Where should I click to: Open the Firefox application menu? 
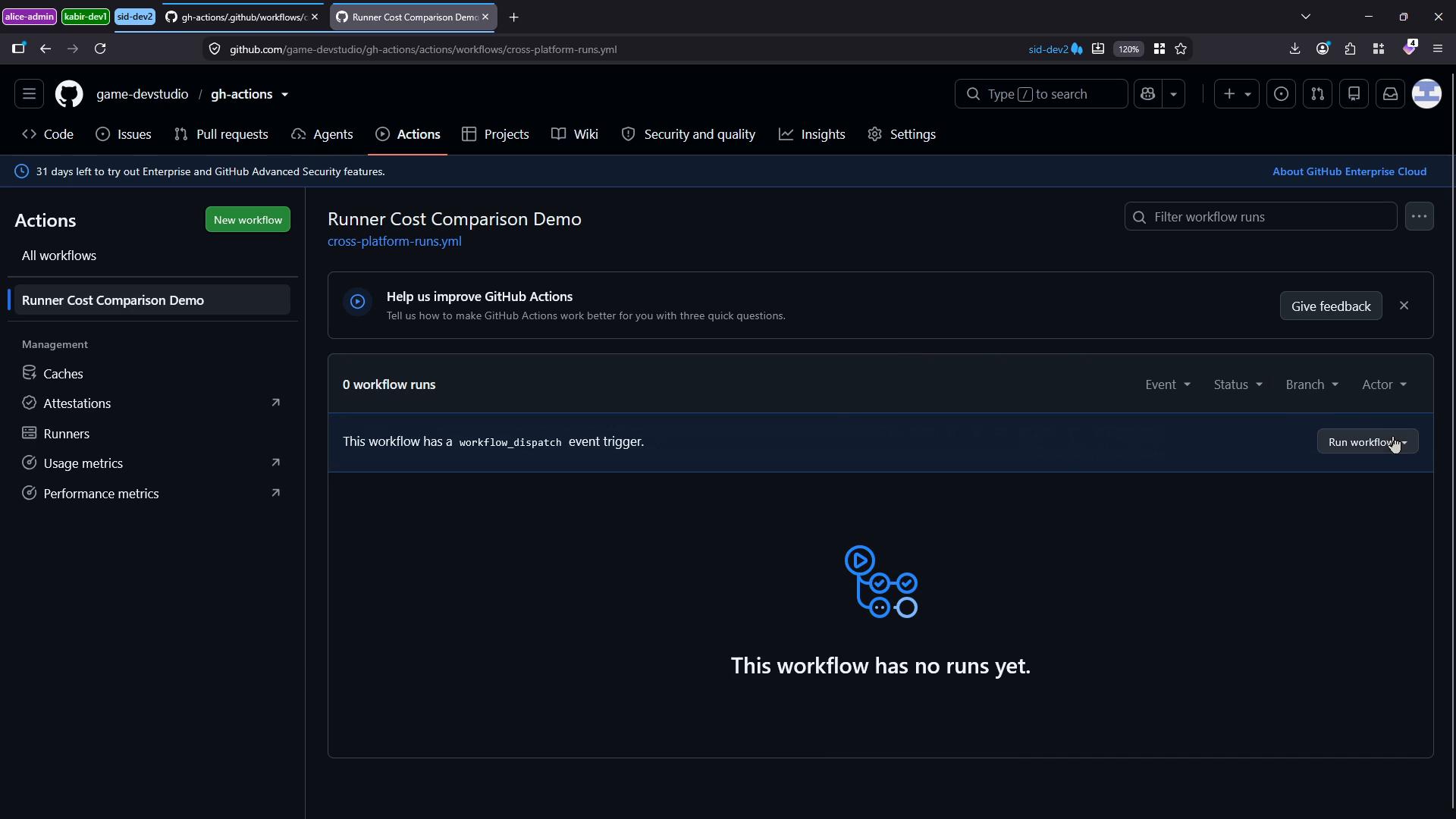coord(1437,49)
